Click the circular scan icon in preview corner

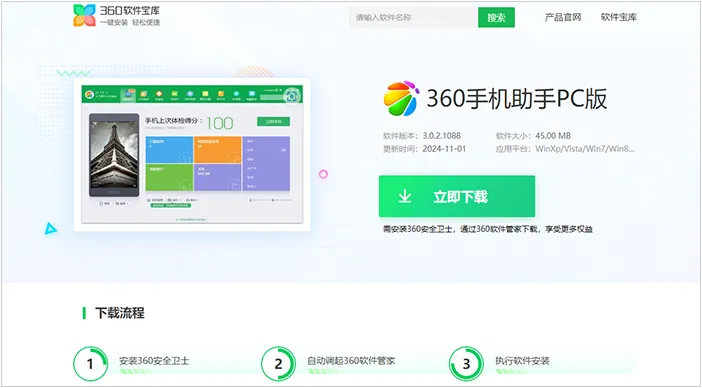click(x=292, y=95)
